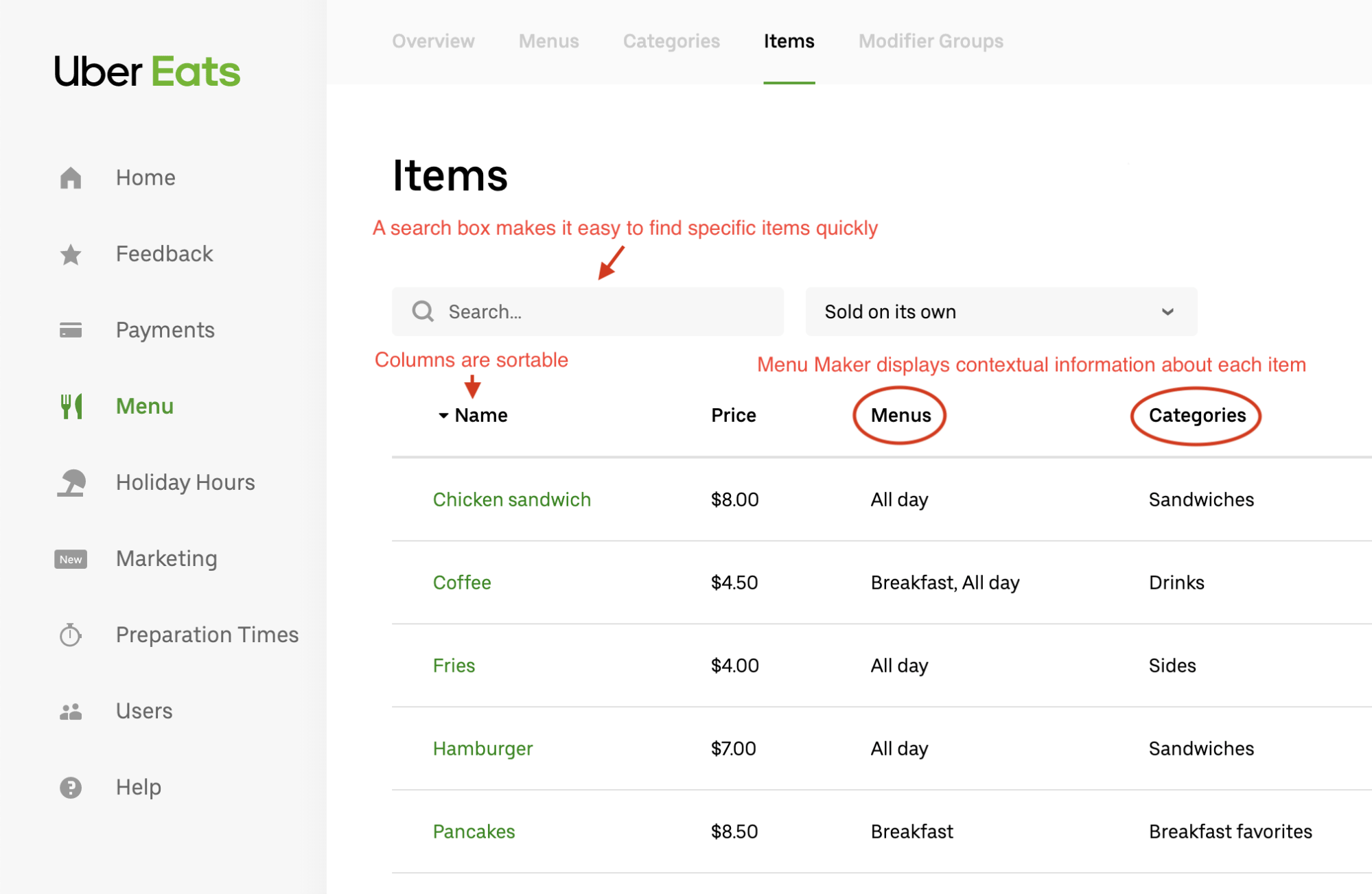Click the New badge beside Marketing
The width and height of the screenshot is (1372, 894).
coord(71,559)
